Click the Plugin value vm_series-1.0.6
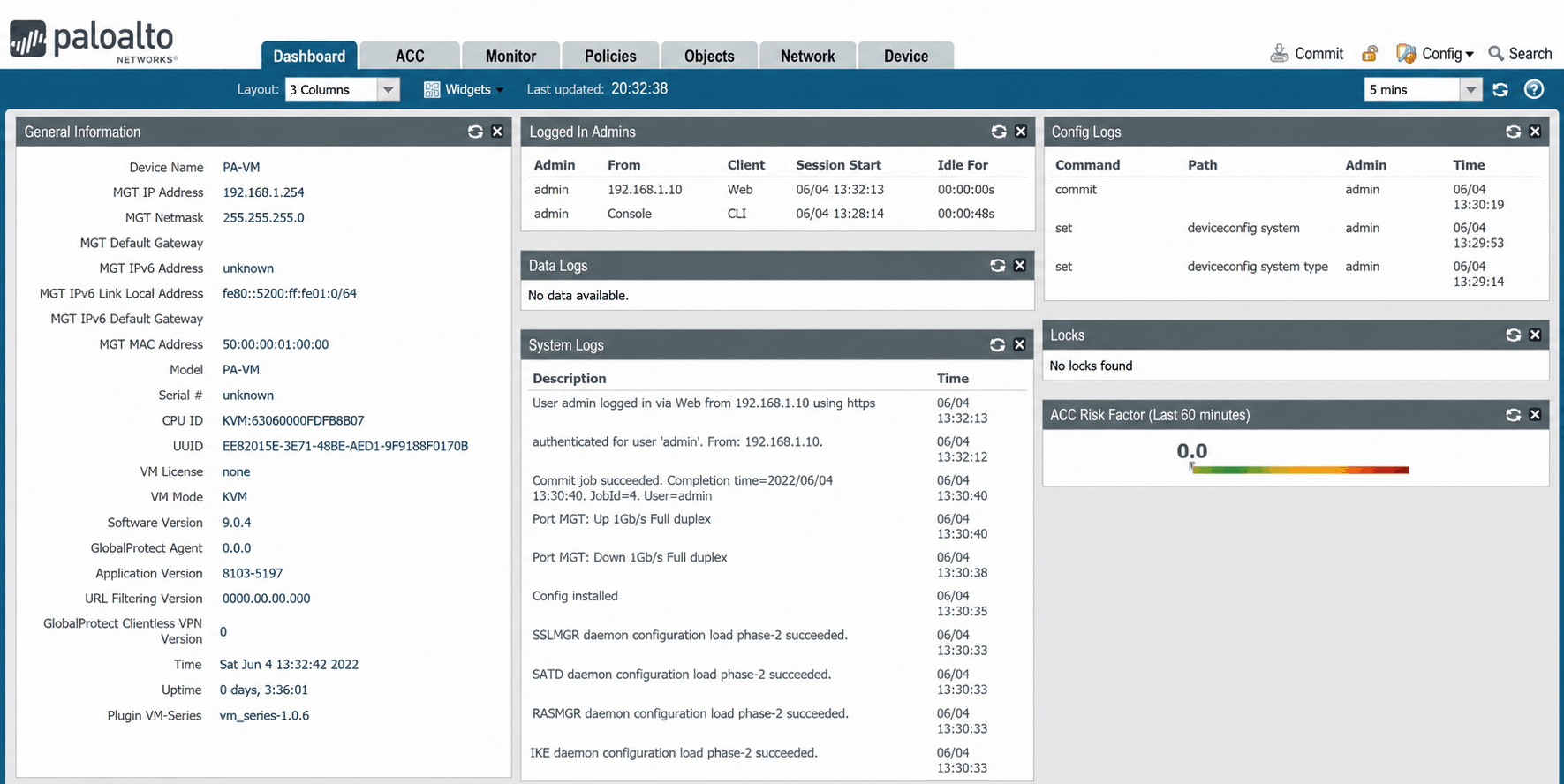The image size is (1564, 784). click(x=264, y=716)
